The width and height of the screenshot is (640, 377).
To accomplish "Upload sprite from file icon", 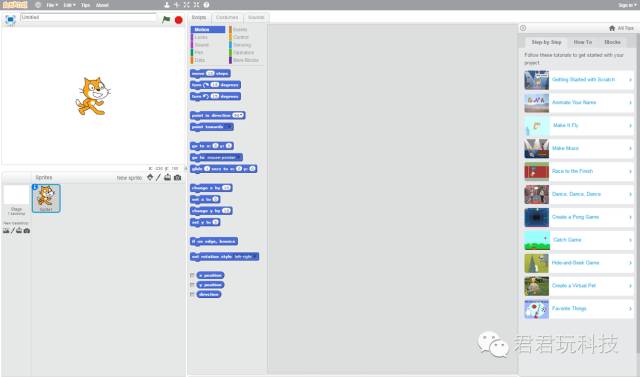I will coord(167,177).
